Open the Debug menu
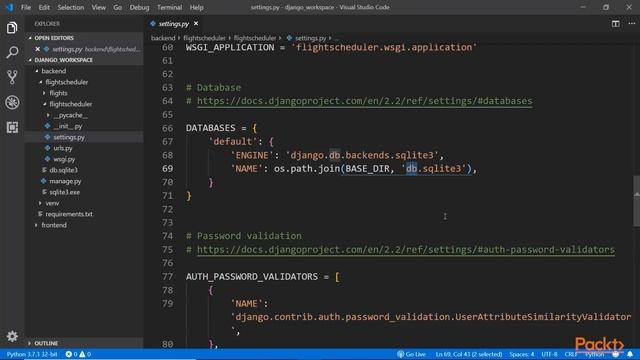 pos(139,7)
